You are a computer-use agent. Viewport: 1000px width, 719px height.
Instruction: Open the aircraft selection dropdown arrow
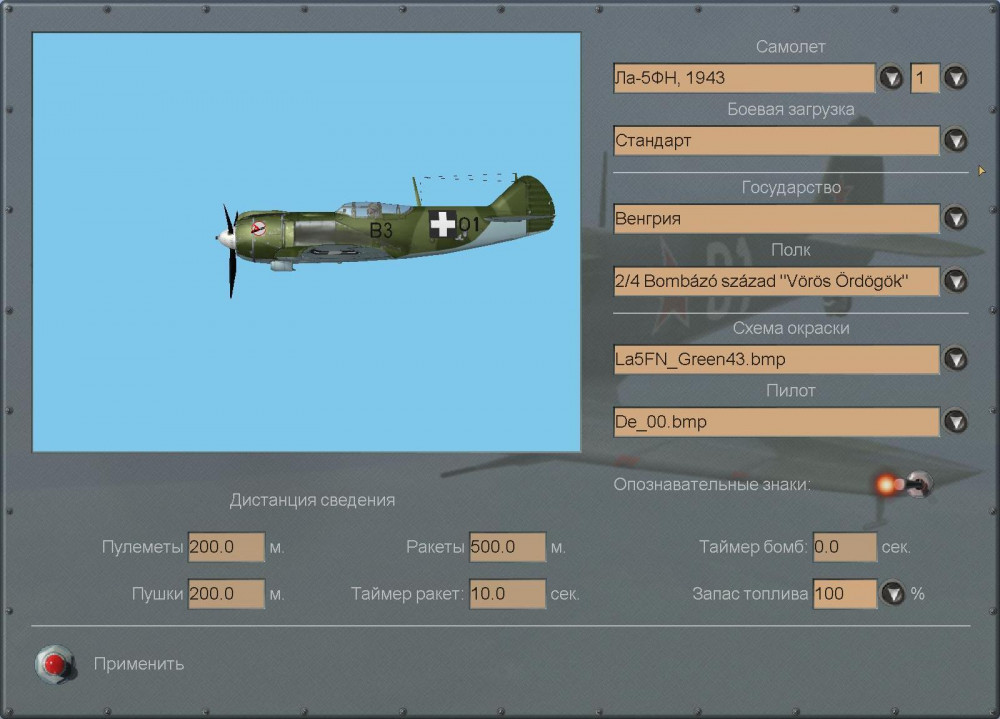891,78
